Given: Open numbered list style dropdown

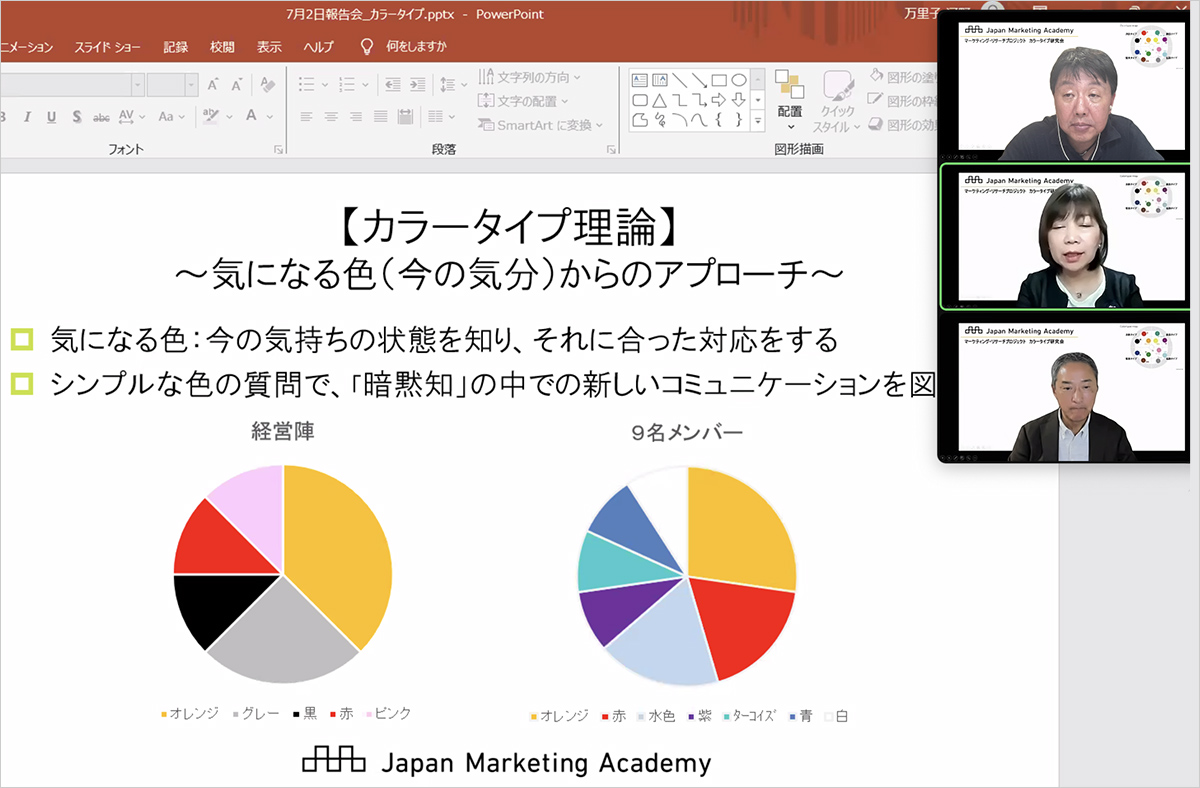Looking at the screenshot, I should click(x=365, y=85).
